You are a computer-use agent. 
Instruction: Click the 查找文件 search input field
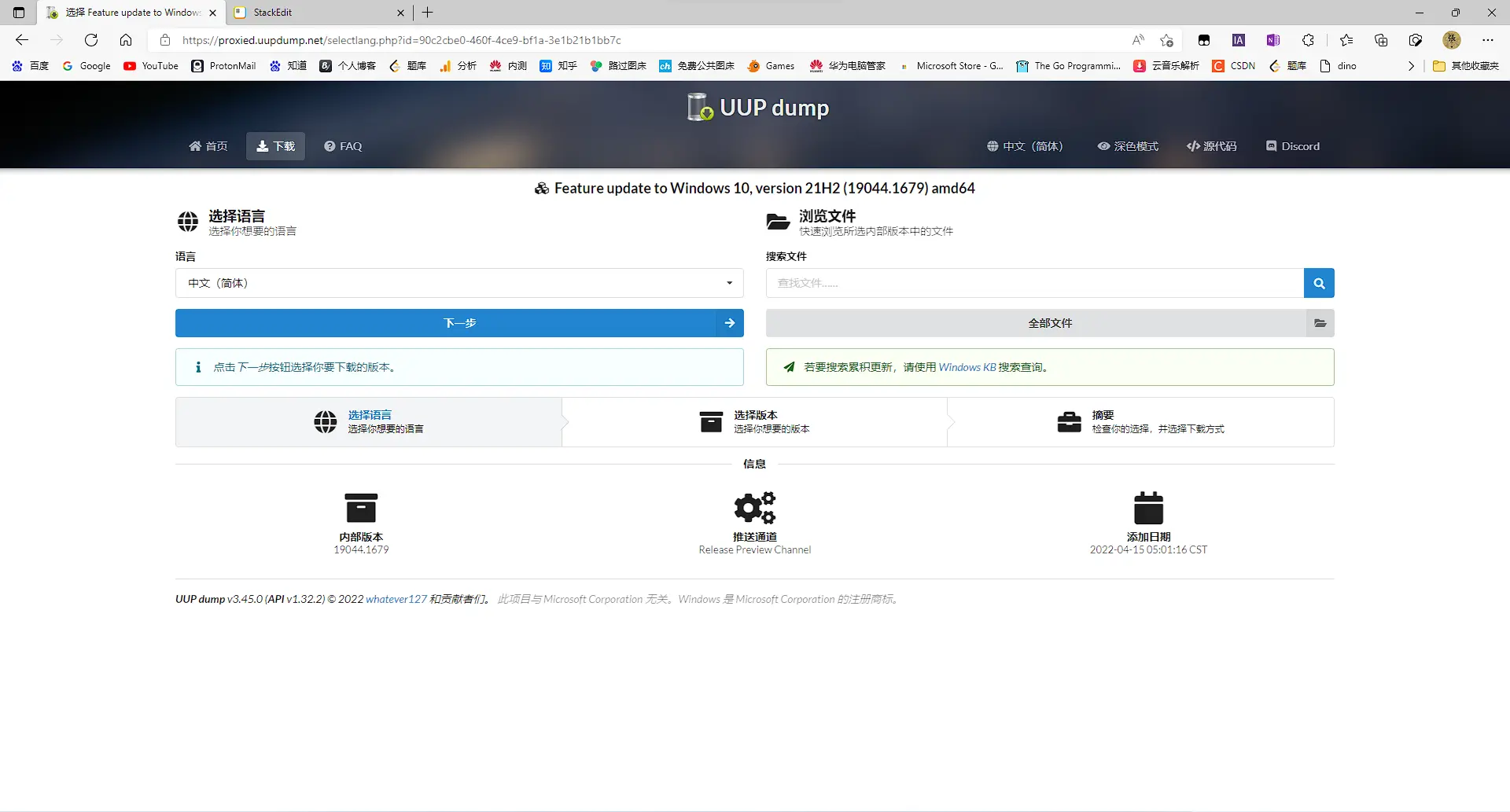pos(1035,283)
